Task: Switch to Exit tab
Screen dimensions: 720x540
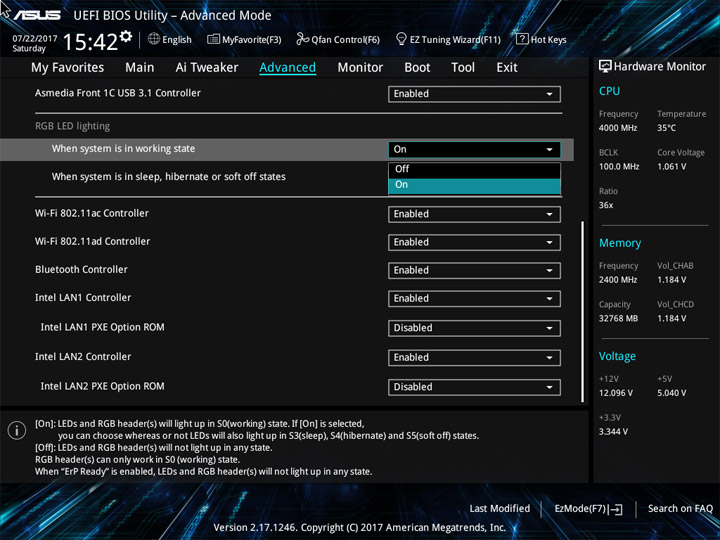Action: tap(507, 68)
